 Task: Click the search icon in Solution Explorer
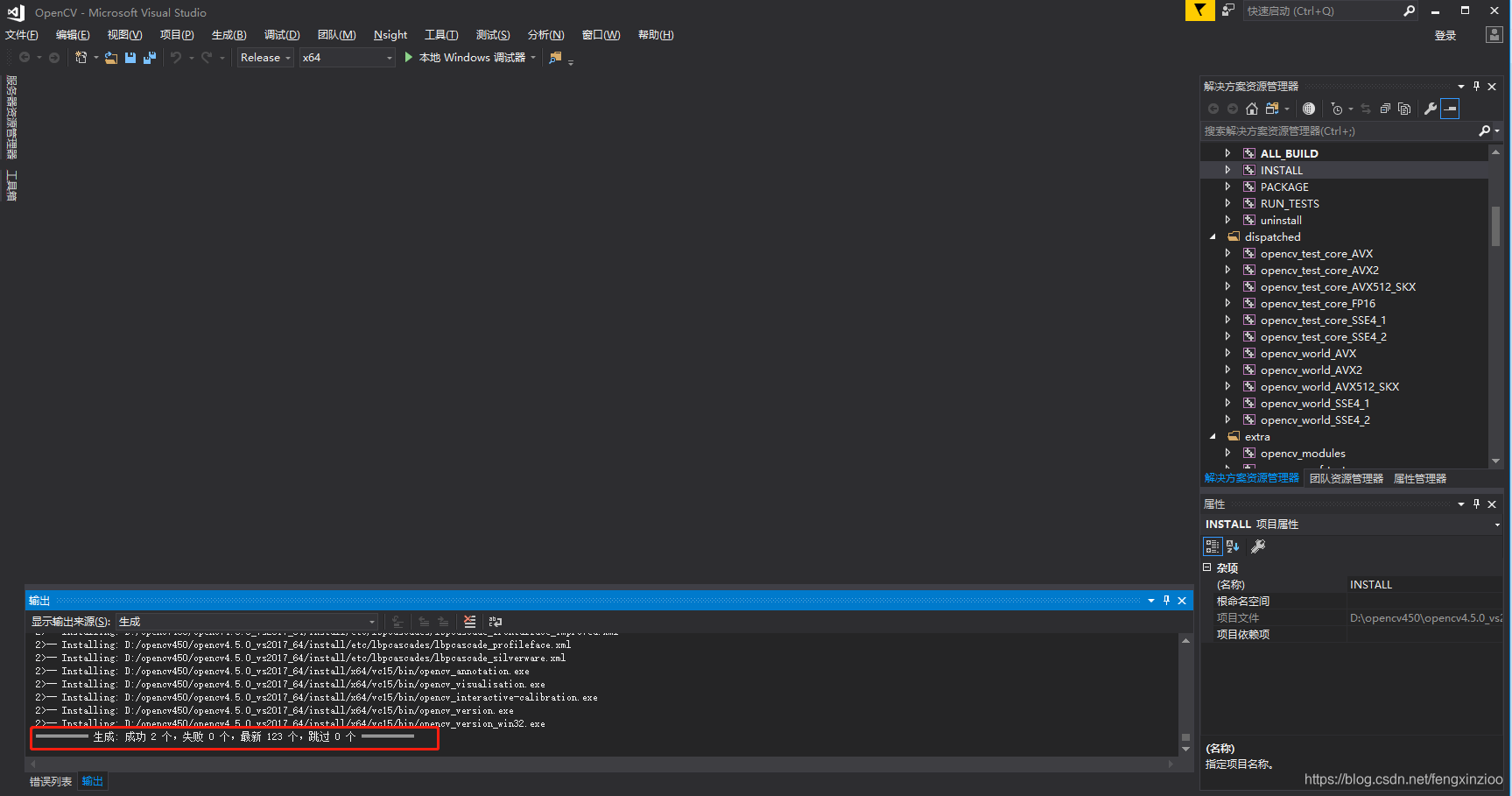coord(1484,130)
